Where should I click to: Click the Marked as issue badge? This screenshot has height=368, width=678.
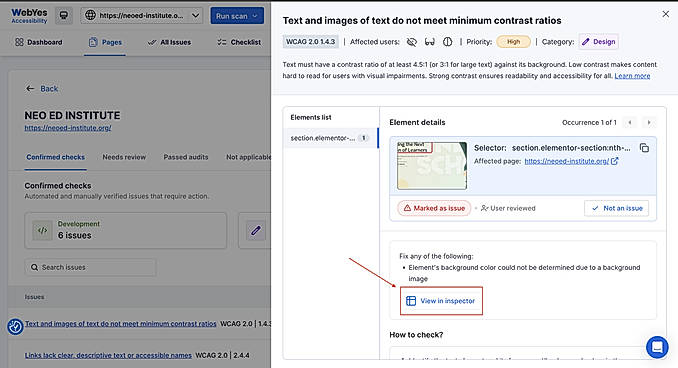click(434, 208)
